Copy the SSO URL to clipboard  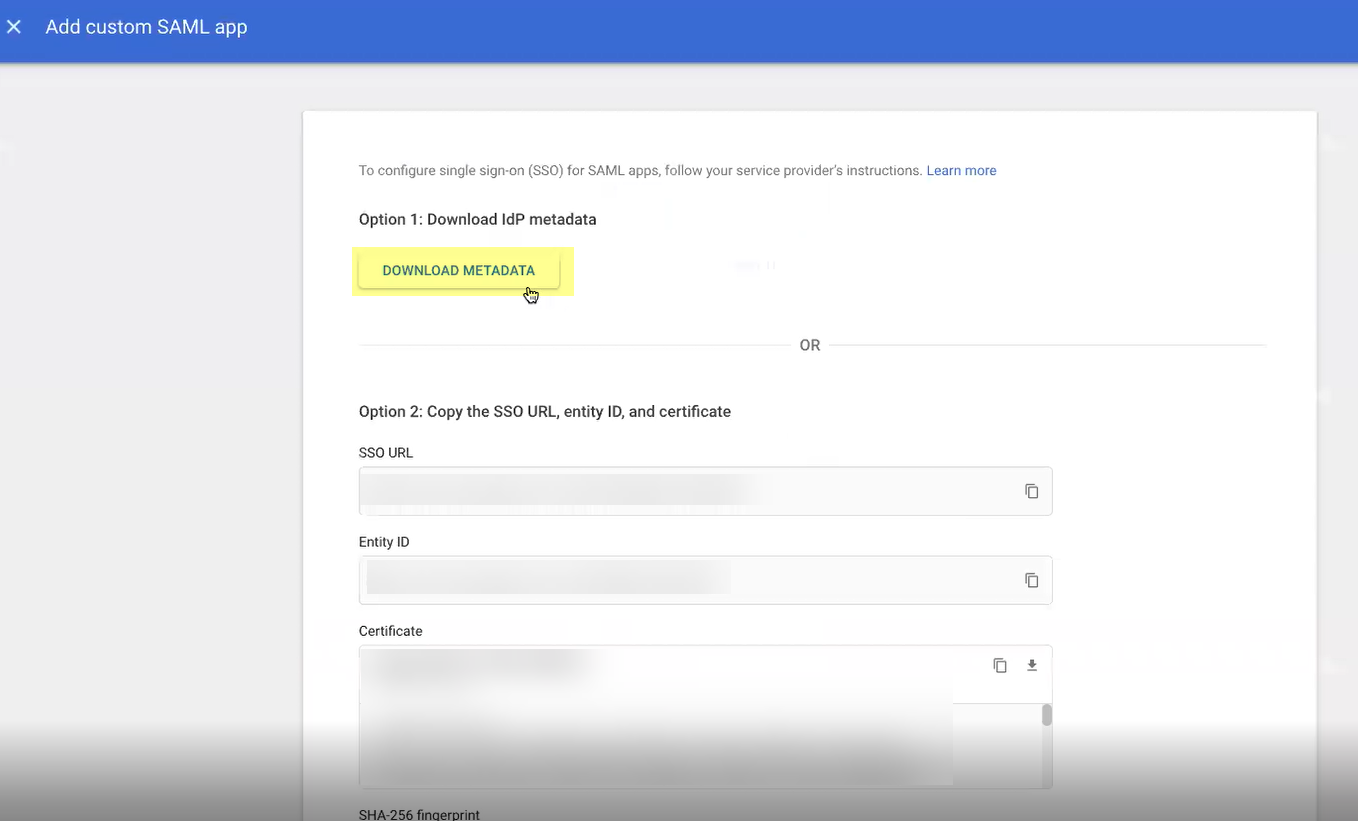(1031, 491)
